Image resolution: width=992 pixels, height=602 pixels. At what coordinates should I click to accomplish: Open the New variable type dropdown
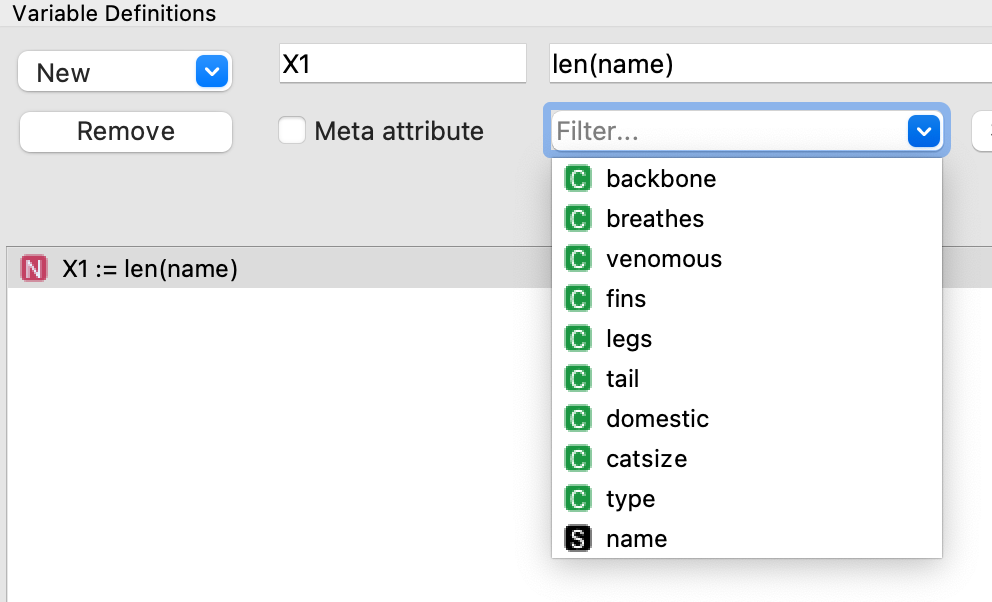[x=211, y=71]
